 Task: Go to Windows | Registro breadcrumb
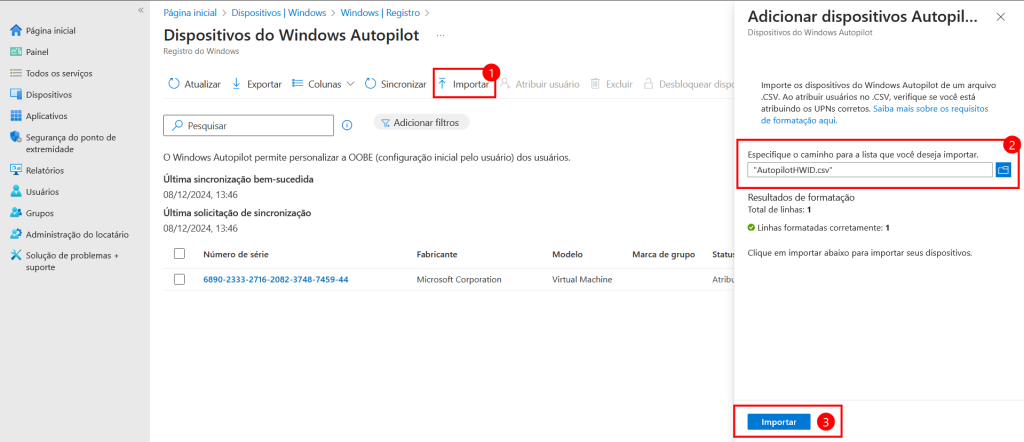click(380, 12)
